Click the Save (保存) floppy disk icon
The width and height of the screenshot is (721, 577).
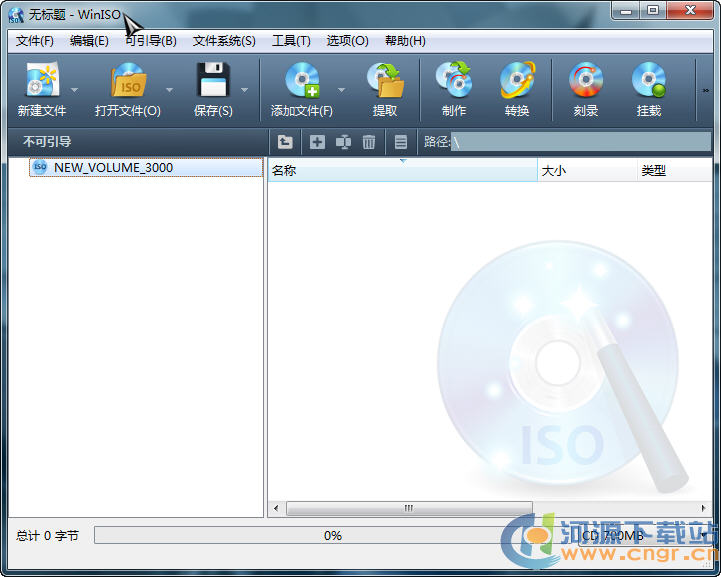(212, 81)
